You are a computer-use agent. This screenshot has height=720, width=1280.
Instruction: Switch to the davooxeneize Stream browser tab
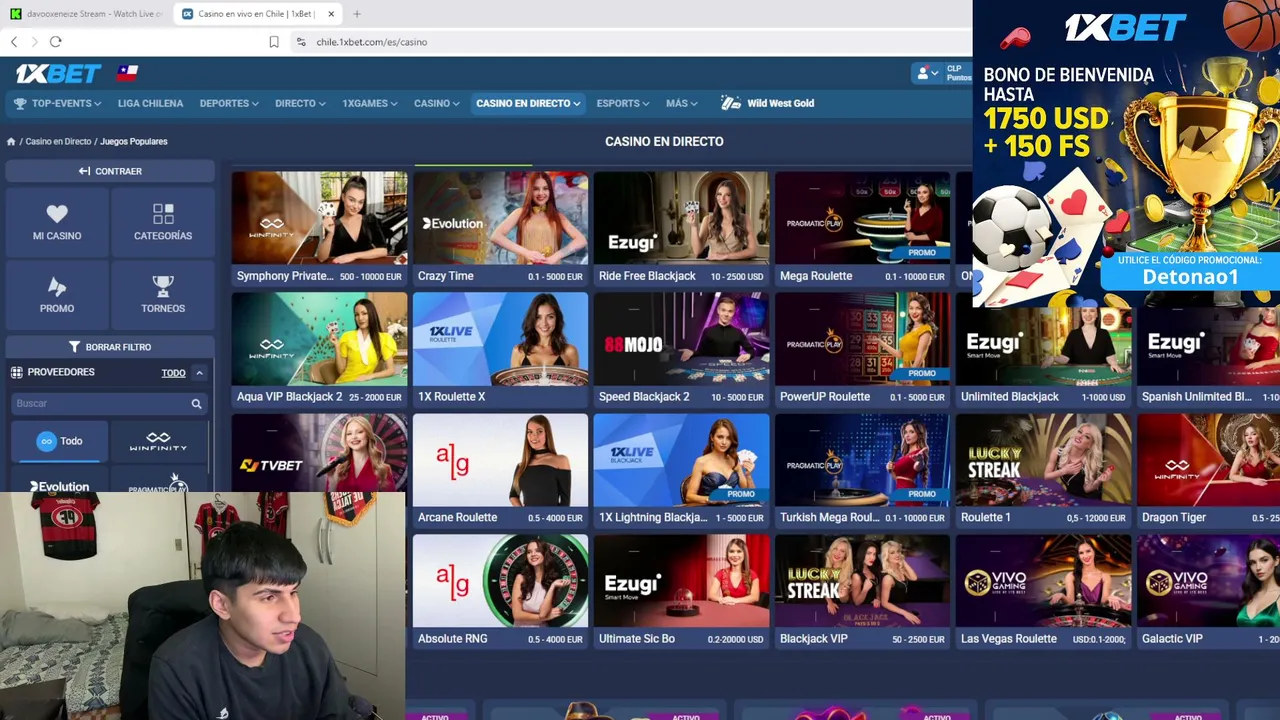pos(85,14)
